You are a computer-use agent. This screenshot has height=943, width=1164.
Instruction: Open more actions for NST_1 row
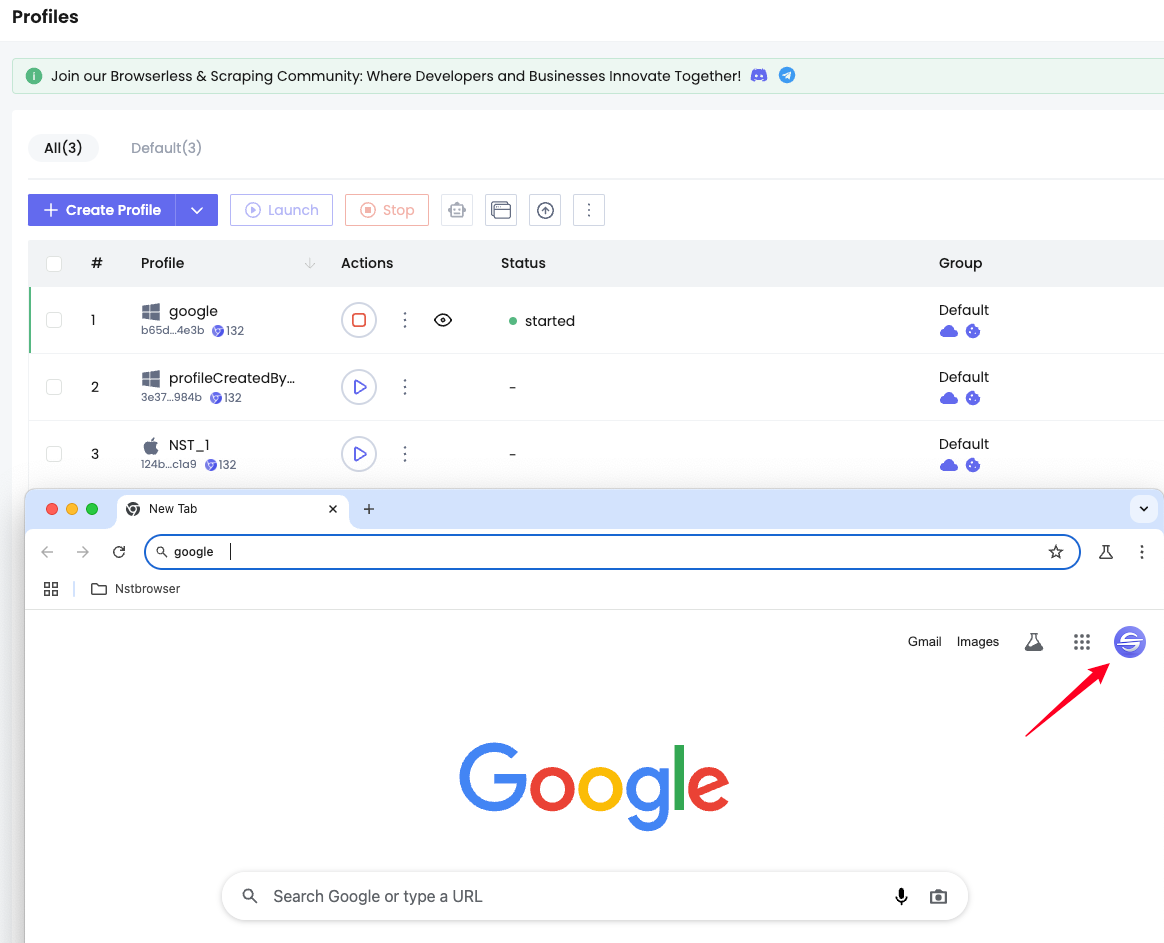click(x=405, y=454)
